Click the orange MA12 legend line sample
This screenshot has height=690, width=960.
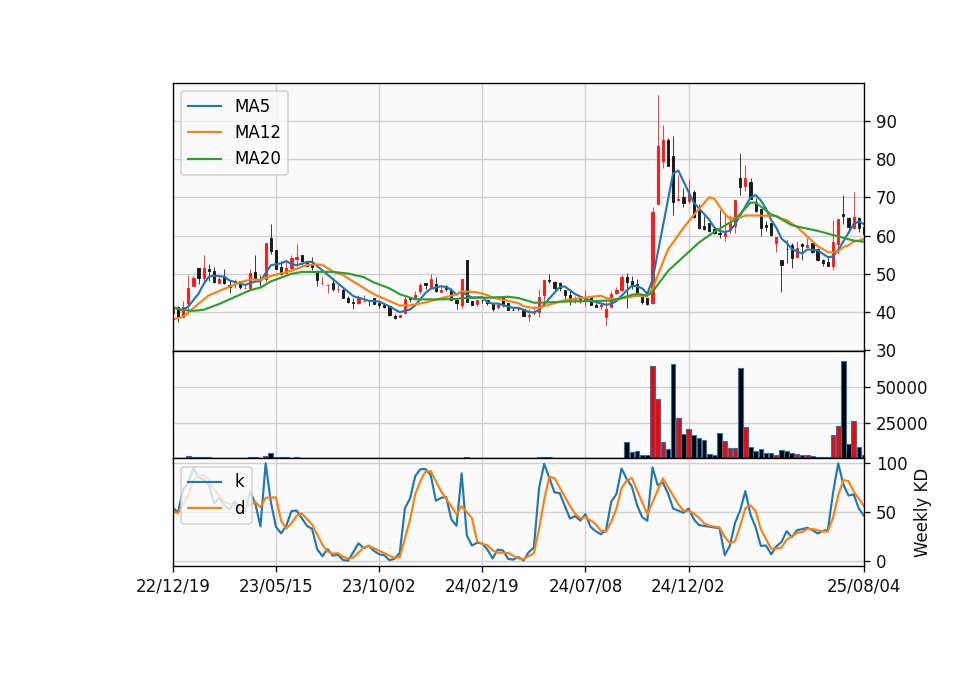point(204,132)
